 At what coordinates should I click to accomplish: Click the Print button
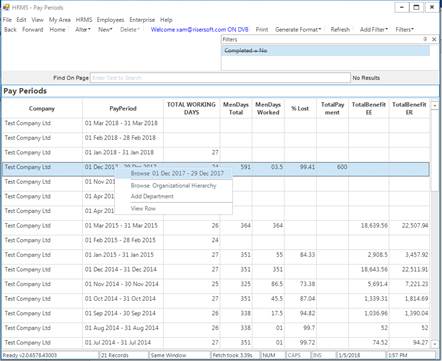pyautogui.click(x=262, y=29)
